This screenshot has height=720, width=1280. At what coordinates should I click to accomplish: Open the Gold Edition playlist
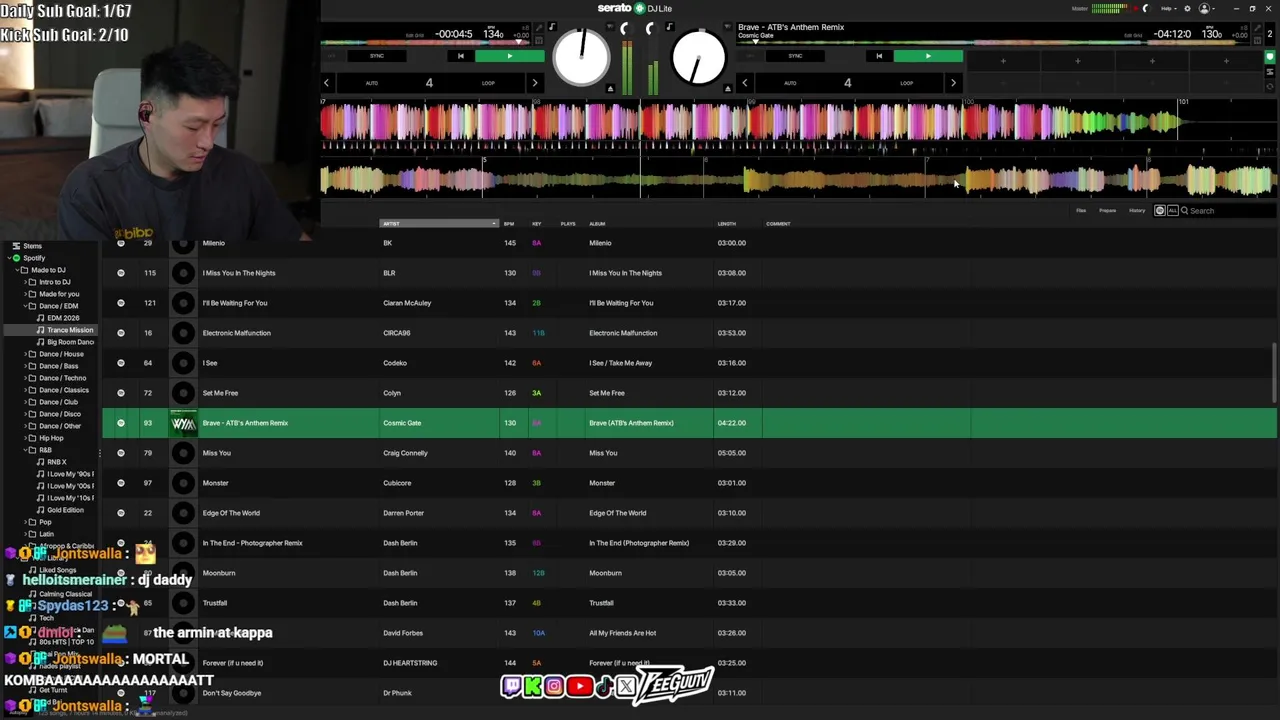(65, 510)
